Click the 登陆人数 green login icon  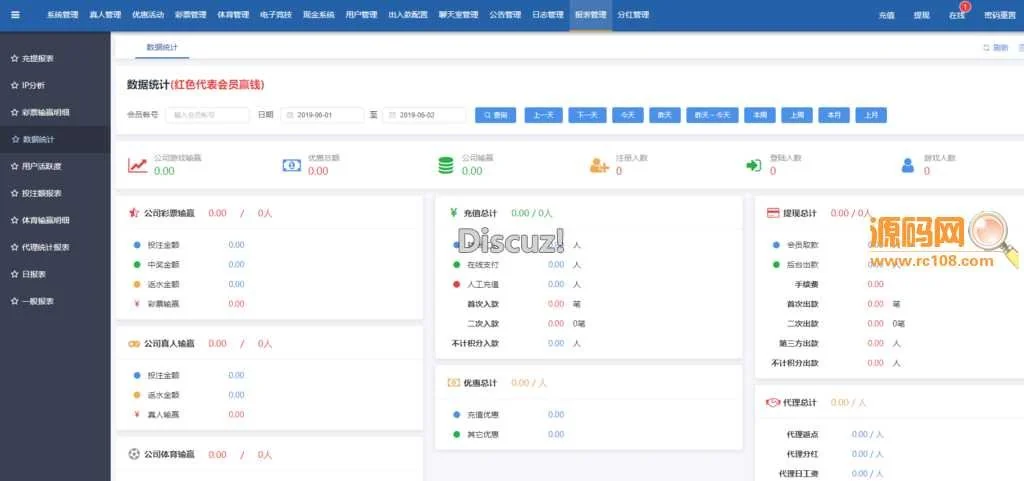point(753,165)
